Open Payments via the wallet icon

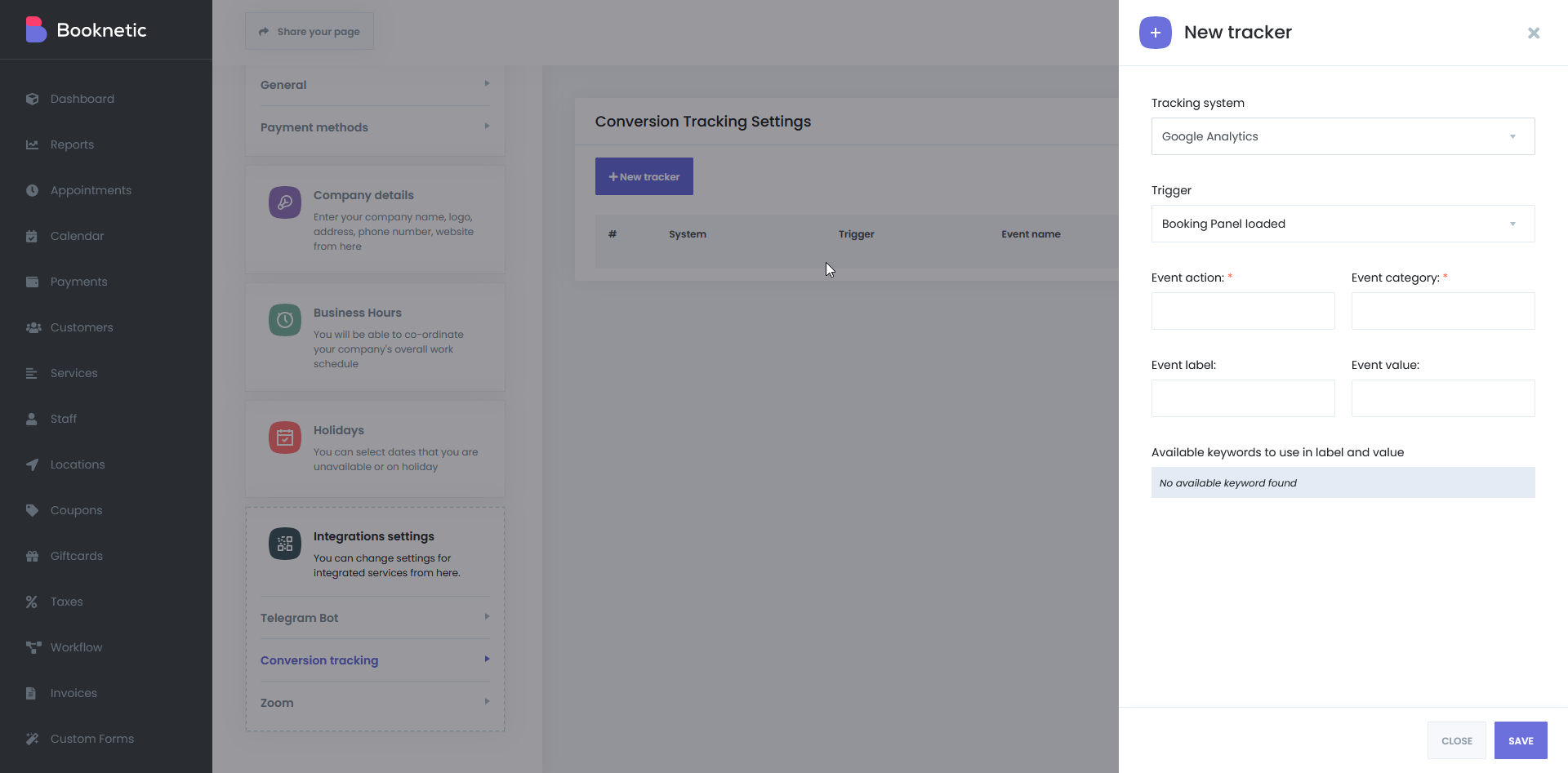(x=33, y=282)
